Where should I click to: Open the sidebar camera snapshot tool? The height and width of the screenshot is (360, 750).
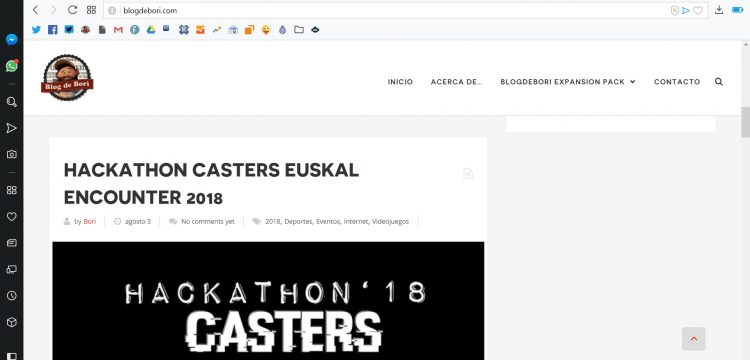(11, 154)
